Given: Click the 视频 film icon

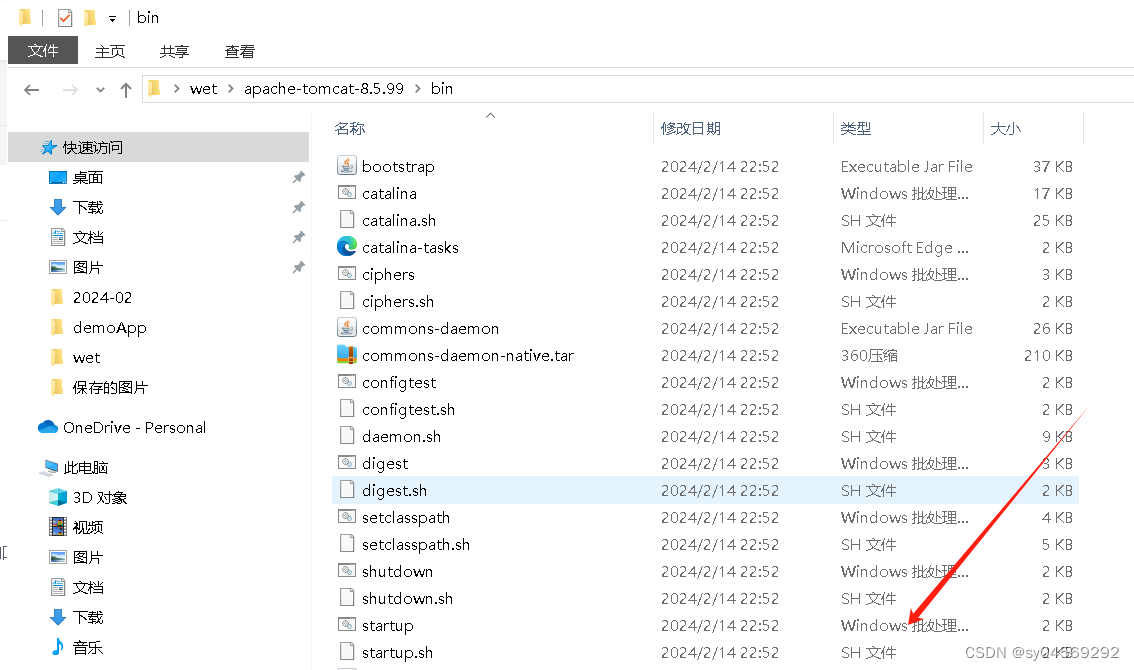Looking at the screenshot, I should (58, 527).
